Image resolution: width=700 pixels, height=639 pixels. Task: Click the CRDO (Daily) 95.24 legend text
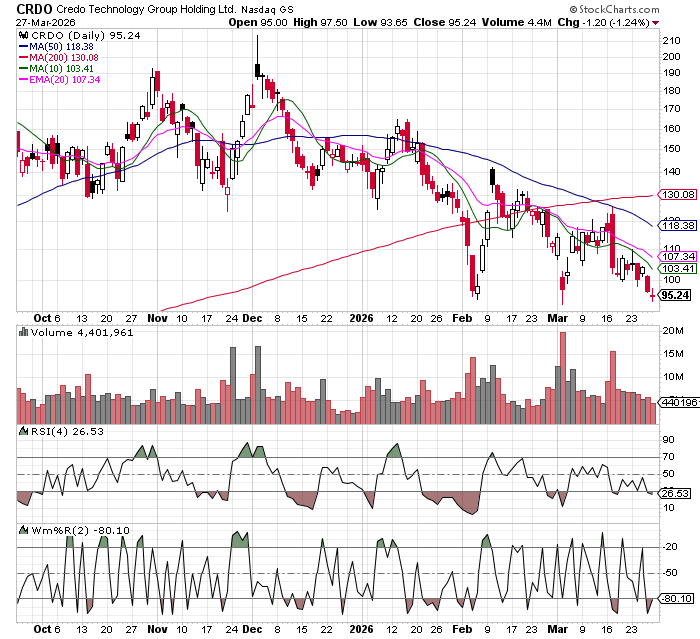click(85, 35)
